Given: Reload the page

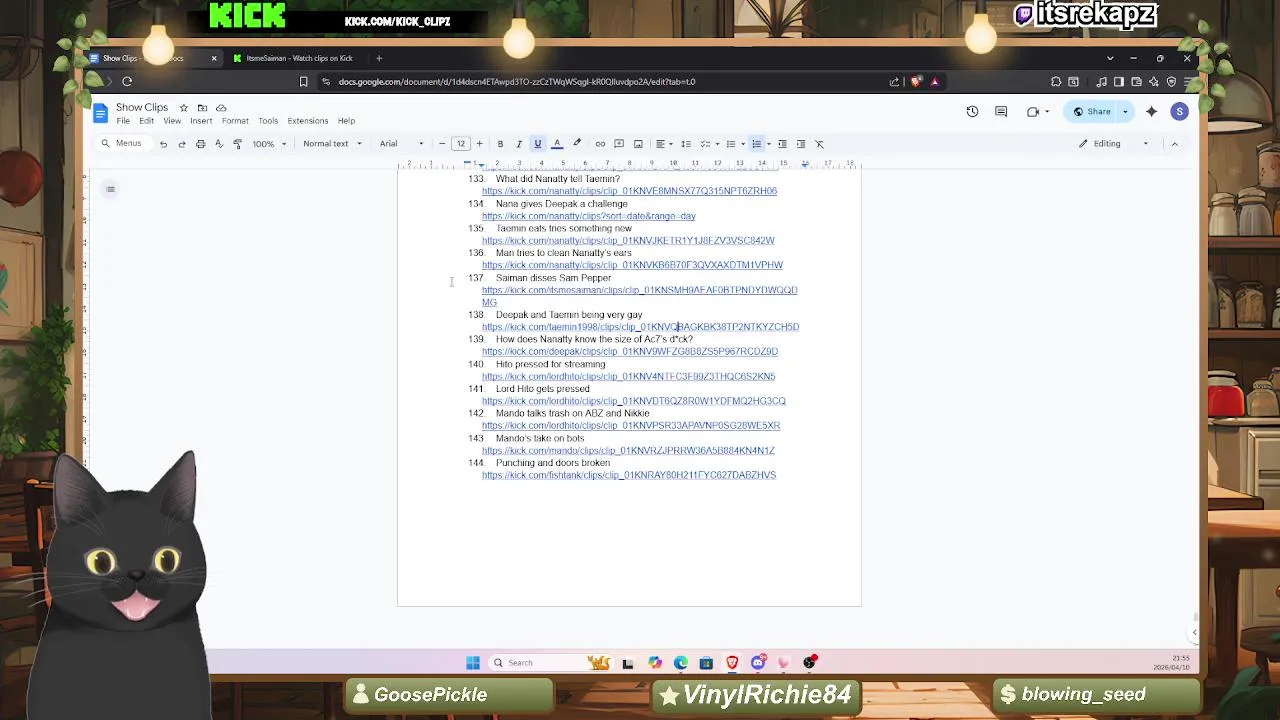Looking at the screenshot, I should point(127,82).
